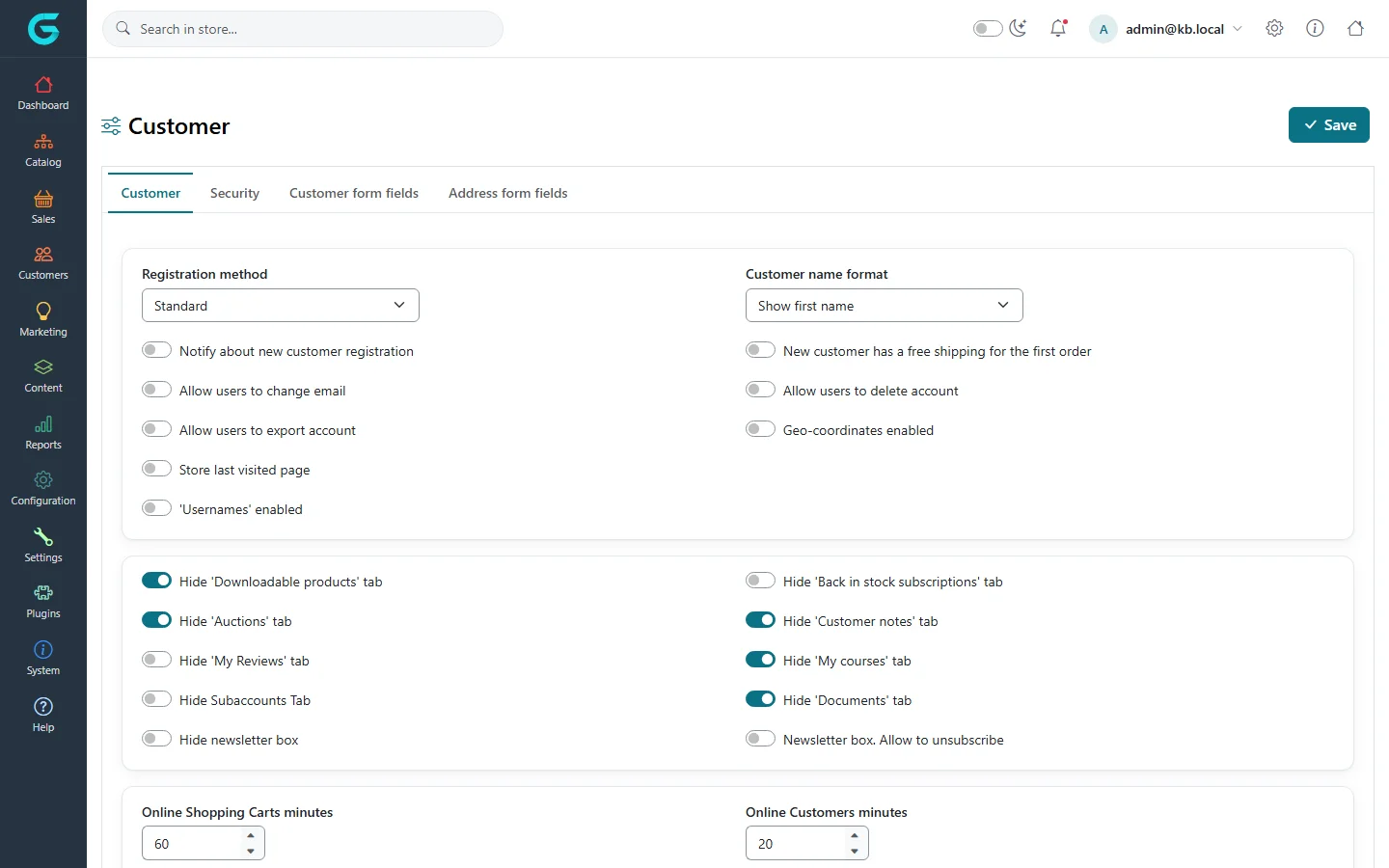1389x868 pixels.
Task: Enable Allow users to delete account
Action: point(760,390)
